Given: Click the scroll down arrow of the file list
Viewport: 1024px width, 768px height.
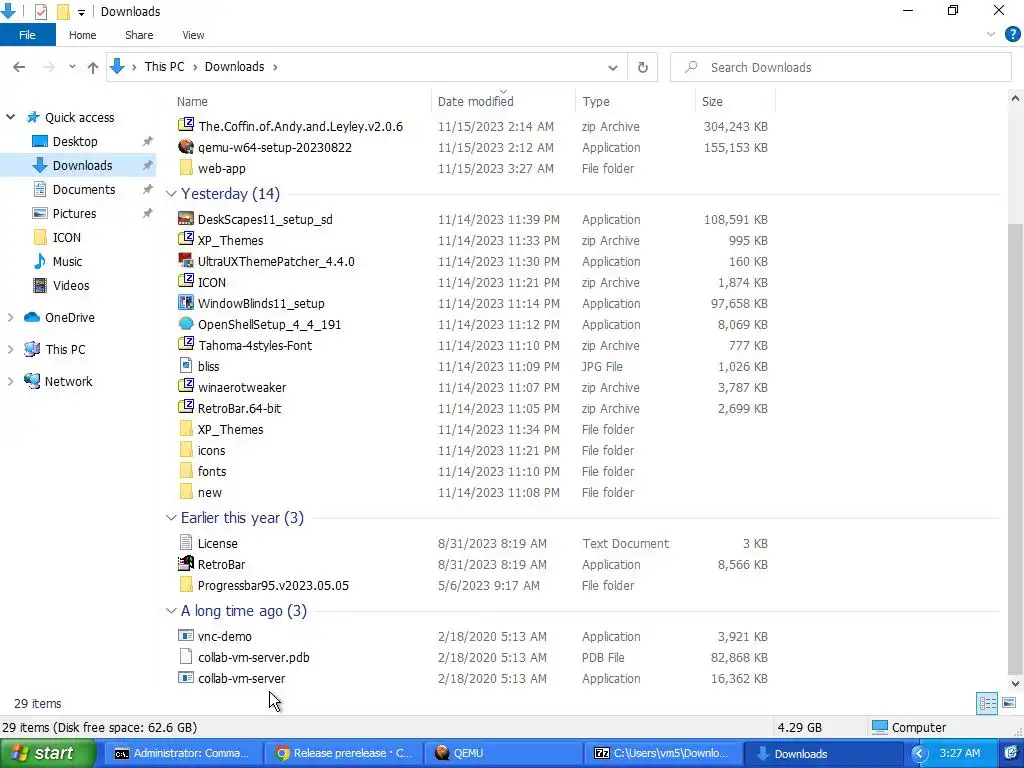Looking at the screenshot, I should (x=1015, y=684).
